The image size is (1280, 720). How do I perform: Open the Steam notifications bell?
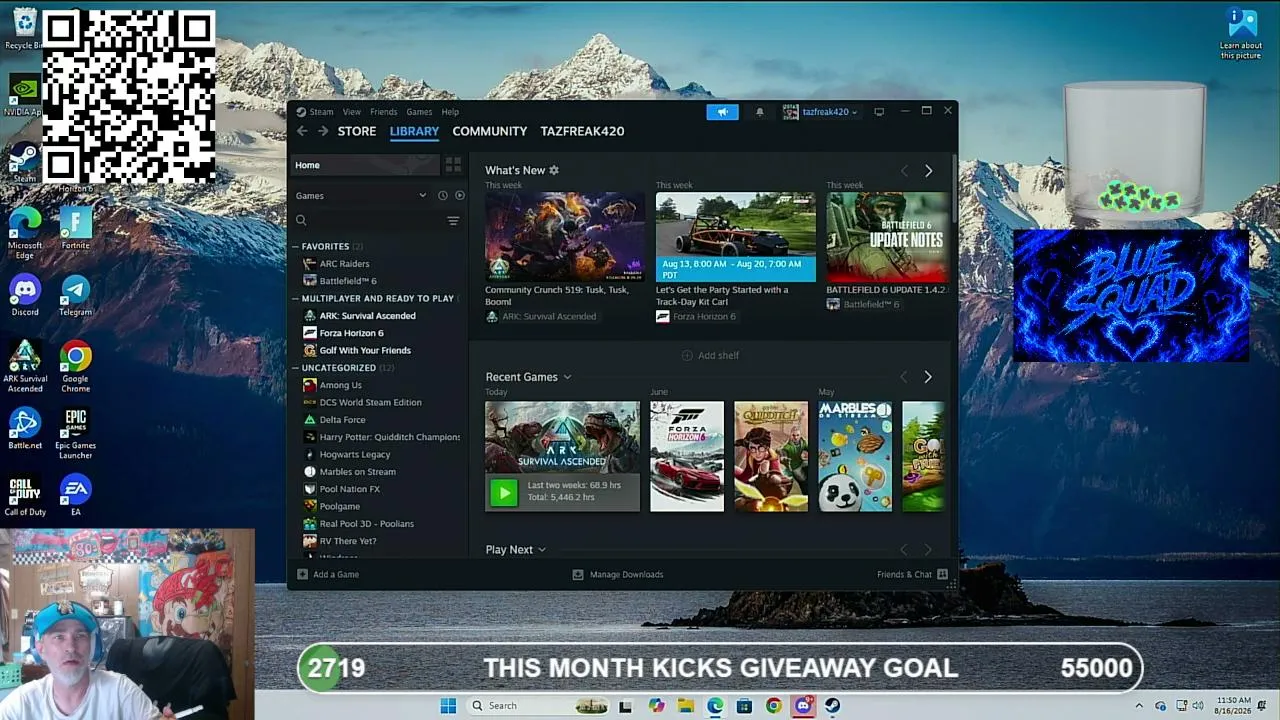point(760,112)
